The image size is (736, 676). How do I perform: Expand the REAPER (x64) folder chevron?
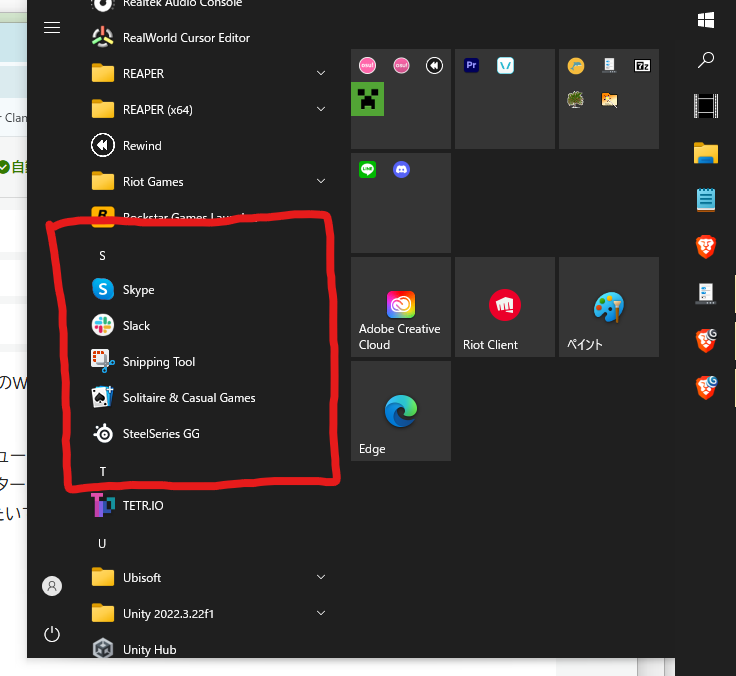coord(321,109)
